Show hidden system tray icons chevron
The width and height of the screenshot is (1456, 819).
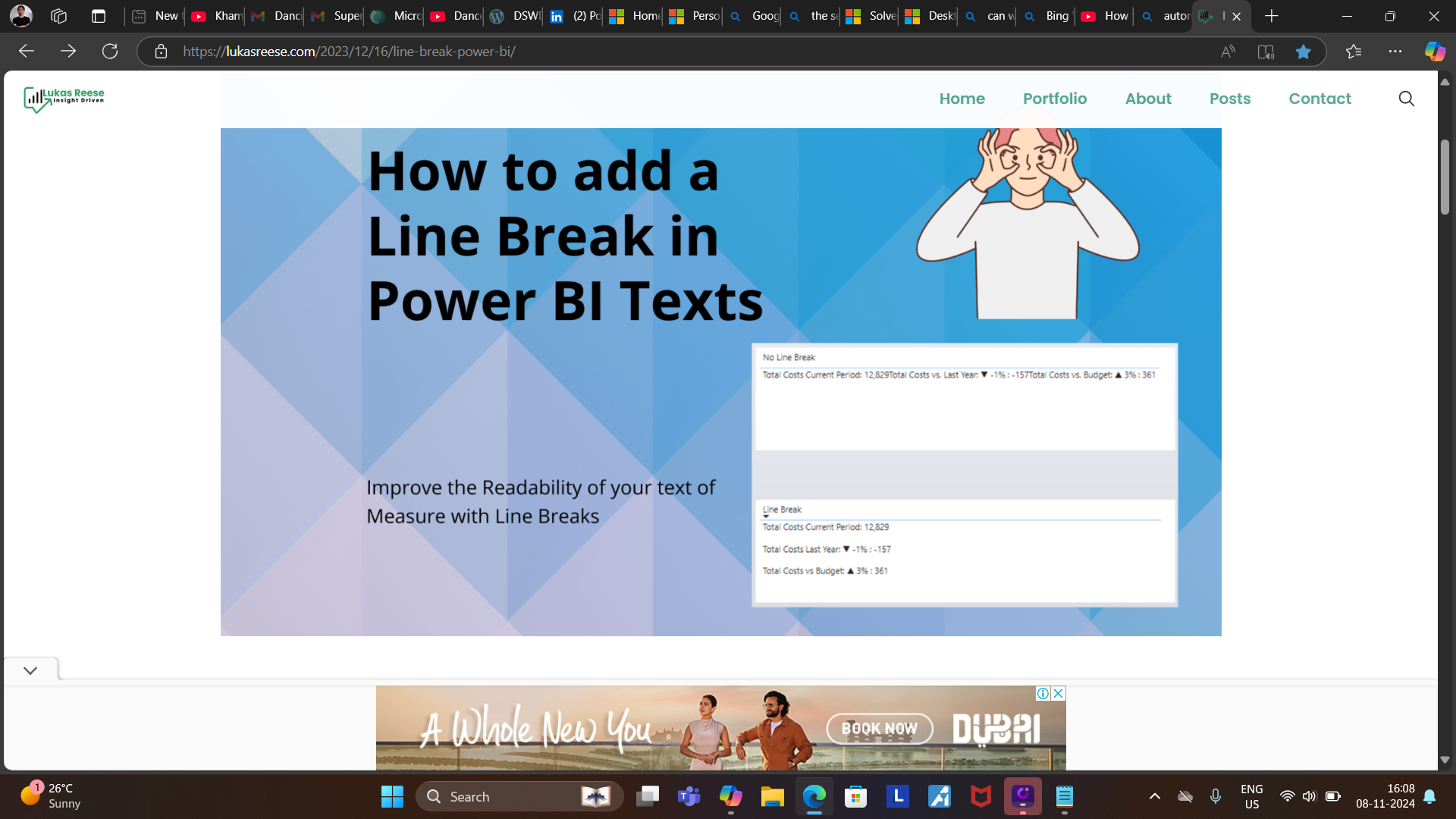(x=1154, y=796)
